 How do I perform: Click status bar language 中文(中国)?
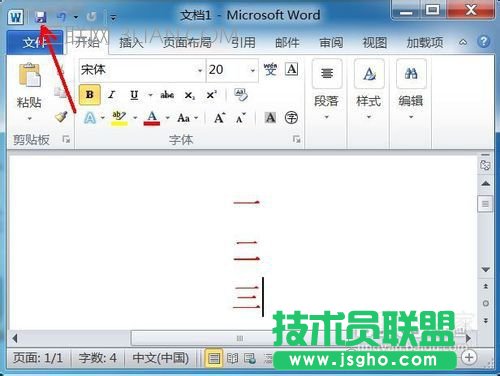[161, 358]
